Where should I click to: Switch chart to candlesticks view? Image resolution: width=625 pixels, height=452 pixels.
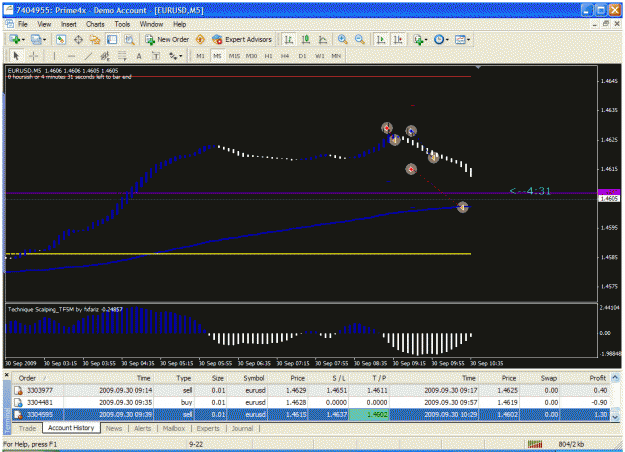point(306,39)
